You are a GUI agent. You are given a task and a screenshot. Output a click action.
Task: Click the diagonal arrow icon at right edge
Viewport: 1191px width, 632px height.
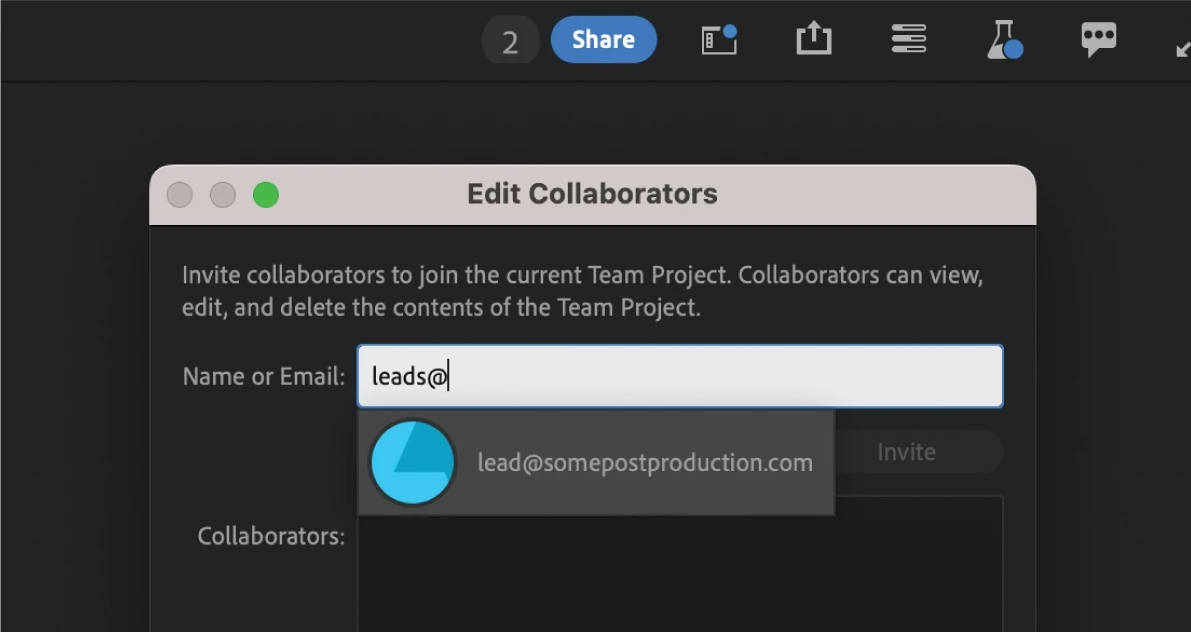(1182, 47)
